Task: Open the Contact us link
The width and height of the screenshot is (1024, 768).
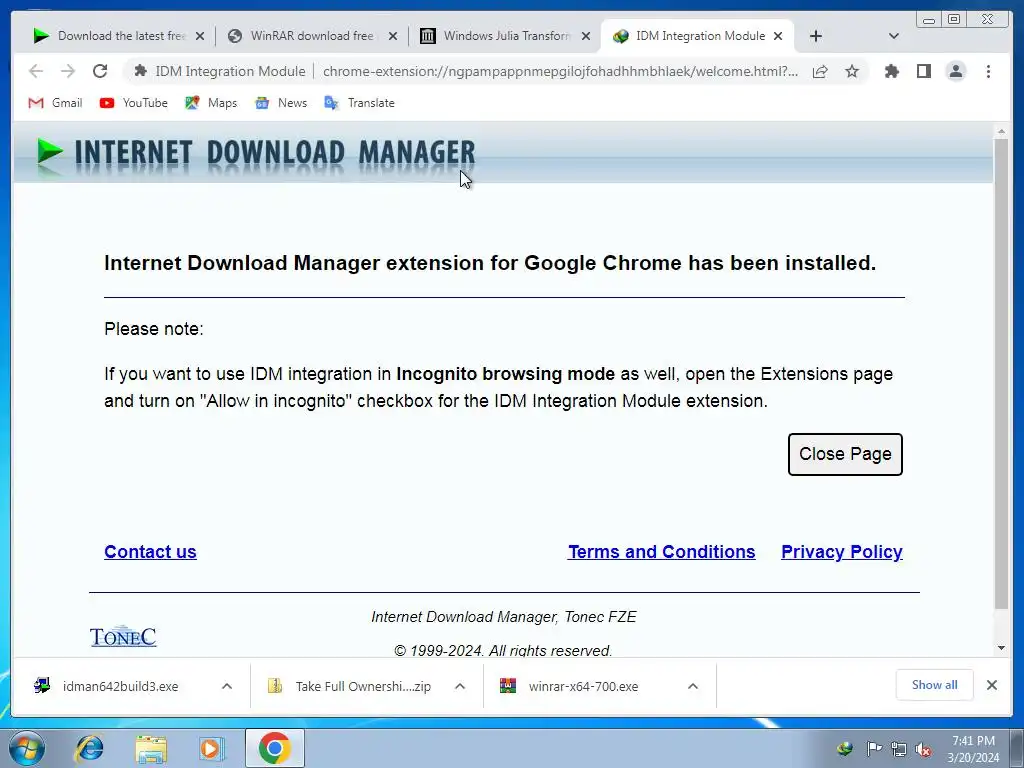Action: pos(150,552)
